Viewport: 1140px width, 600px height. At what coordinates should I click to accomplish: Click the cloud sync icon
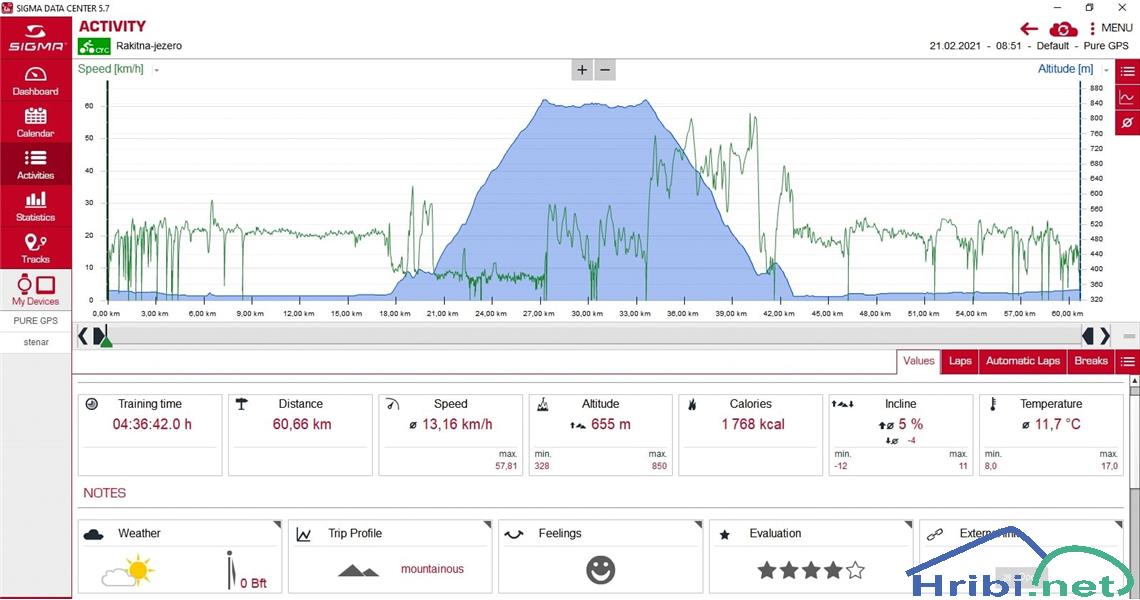tap(1063, 29)
